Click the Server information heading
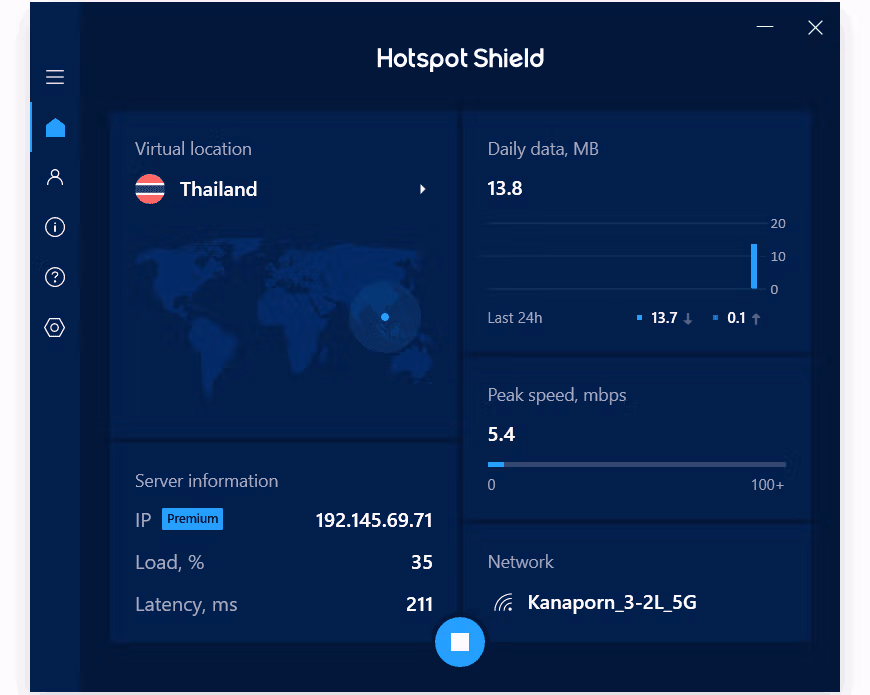The width and height of the screenshot is (870, 695). tap(206, 481)
